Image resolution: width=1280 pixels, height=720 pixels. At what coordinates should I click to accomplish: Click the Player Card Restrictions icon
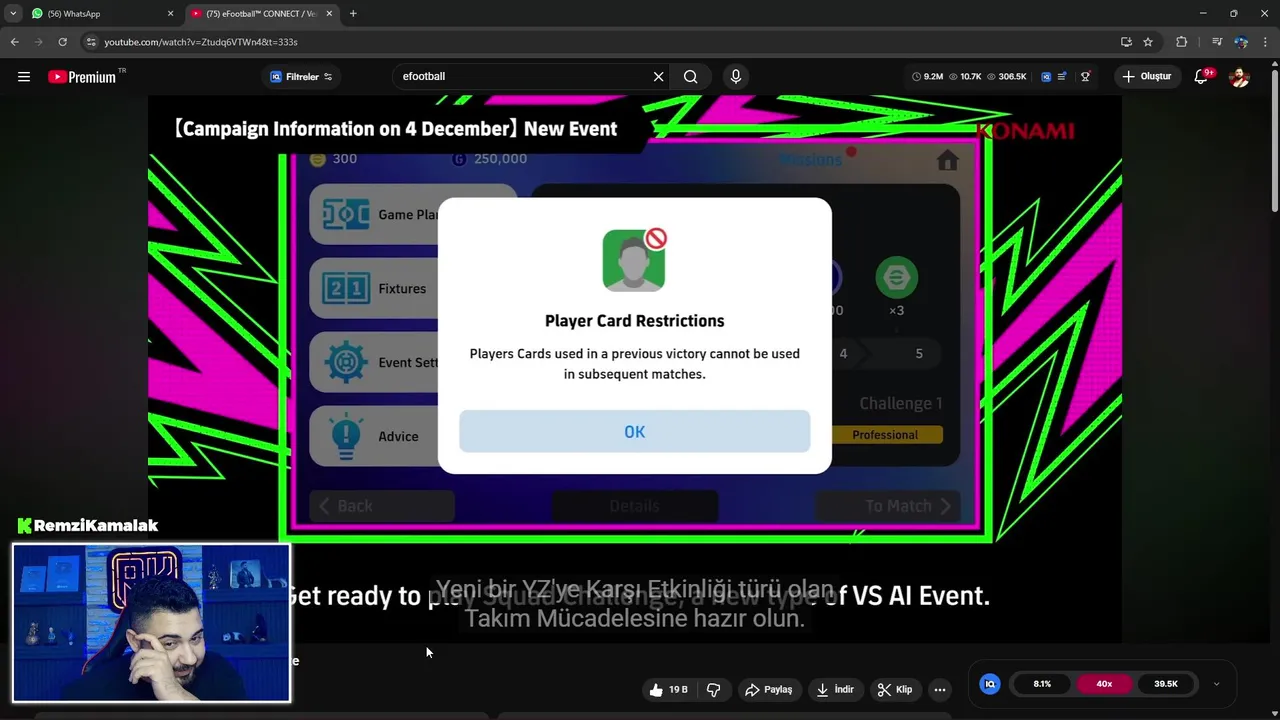[634, 259]
